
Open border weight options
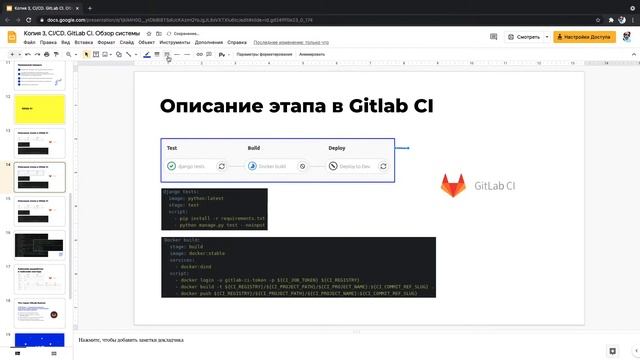(157, 54)
